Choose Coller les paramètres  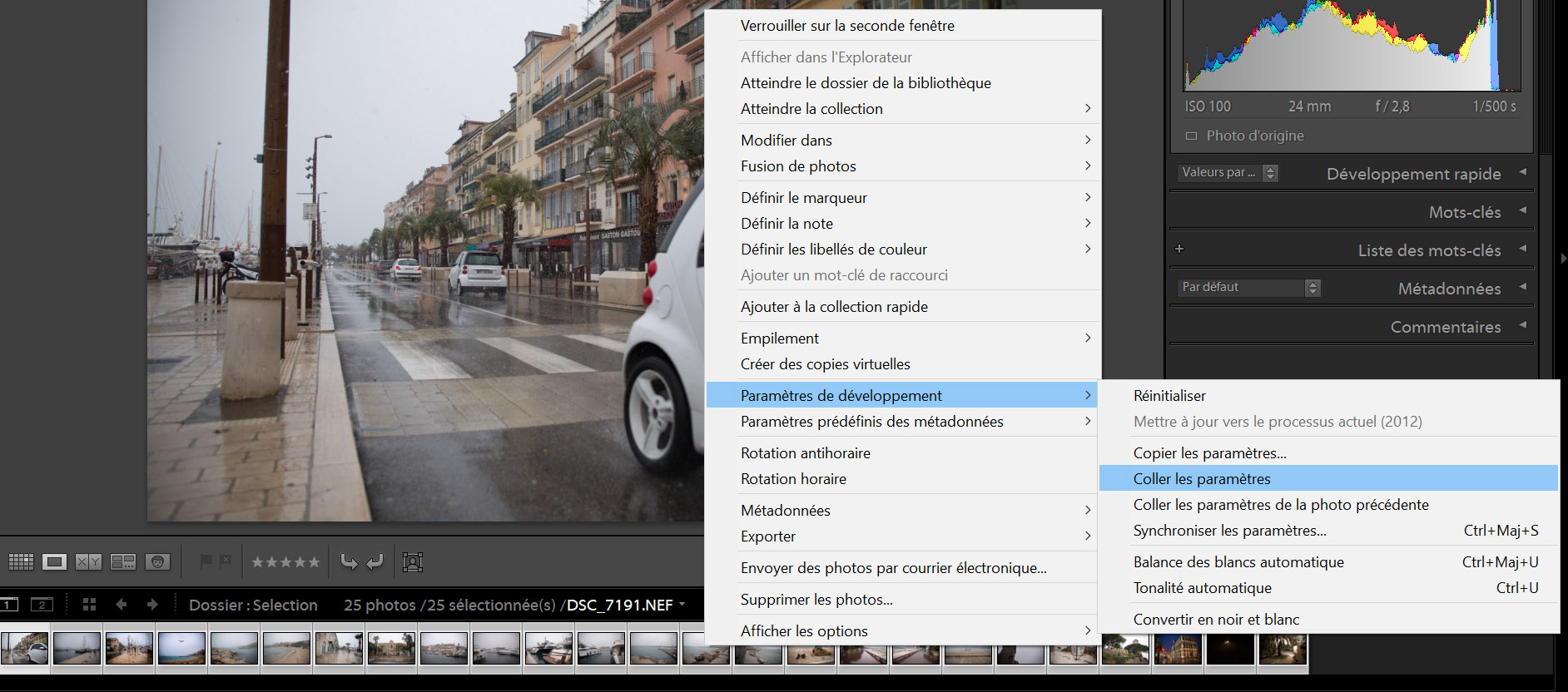pos(1329,479)
